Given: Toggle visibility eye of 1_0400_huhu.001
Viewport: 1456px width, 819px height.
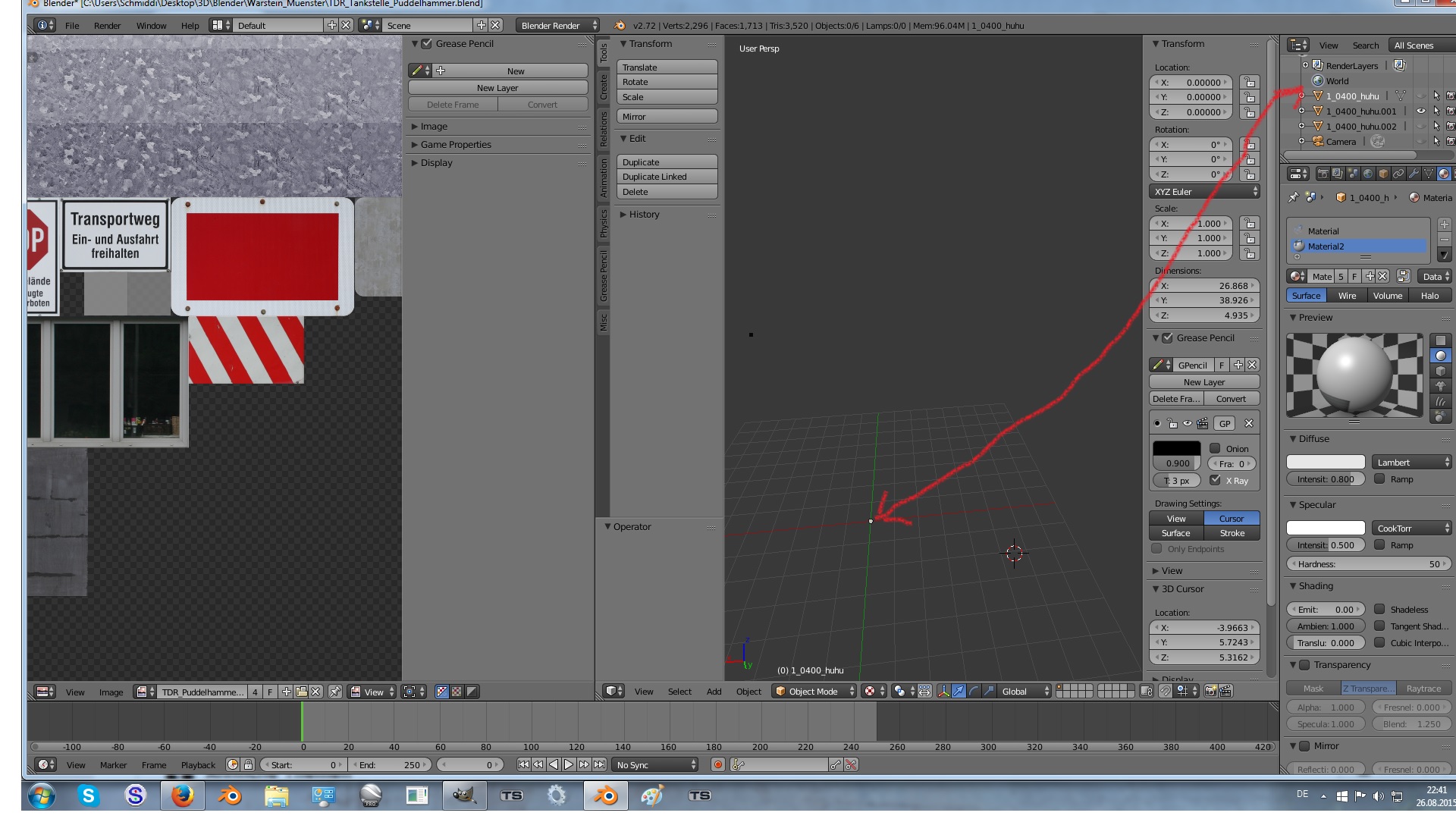Looking at the screenshot, I should pos(1420,111).
